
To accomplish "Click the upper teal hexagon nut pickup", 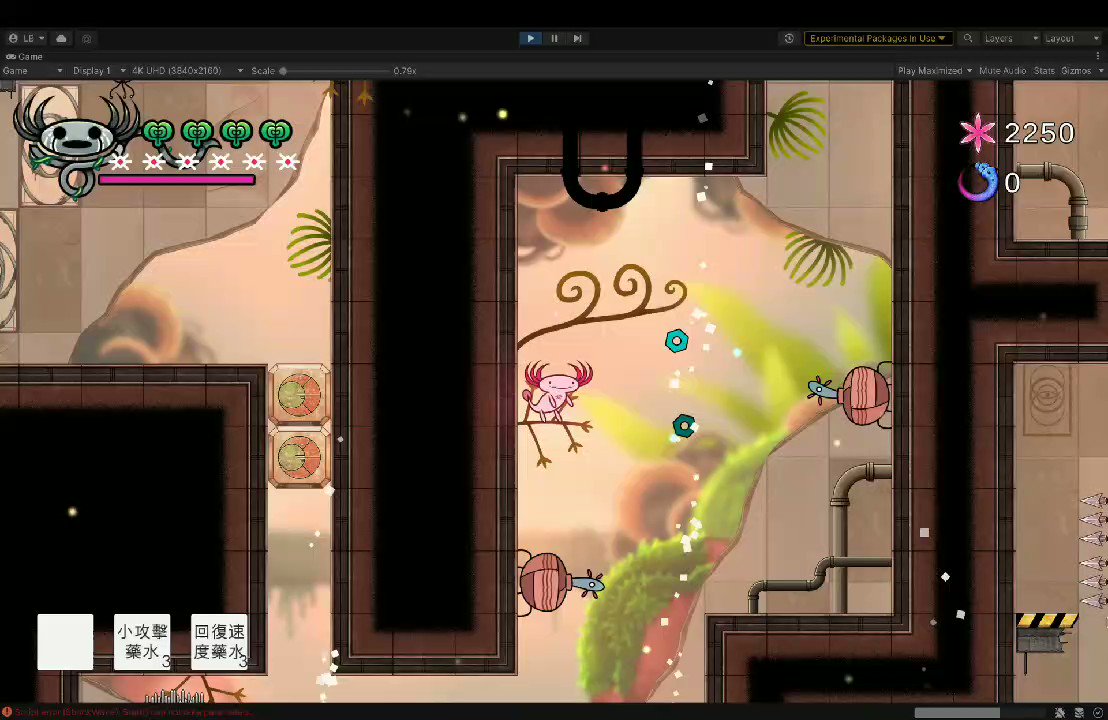I will 676,341.
